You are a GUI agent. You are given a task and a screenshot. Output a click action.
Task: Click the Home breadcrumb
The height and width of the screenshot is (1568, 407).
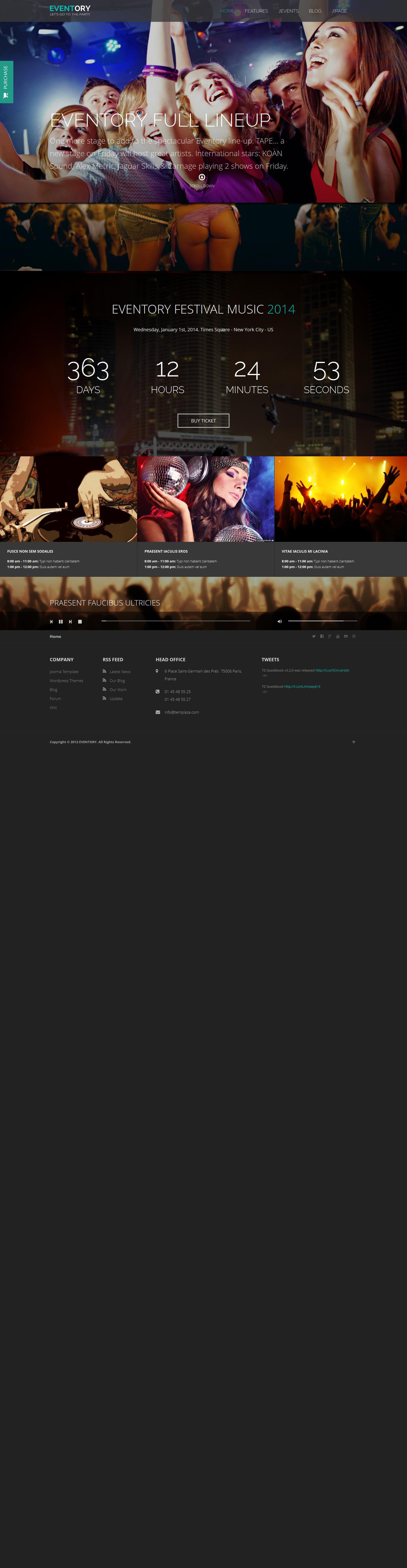56,636
